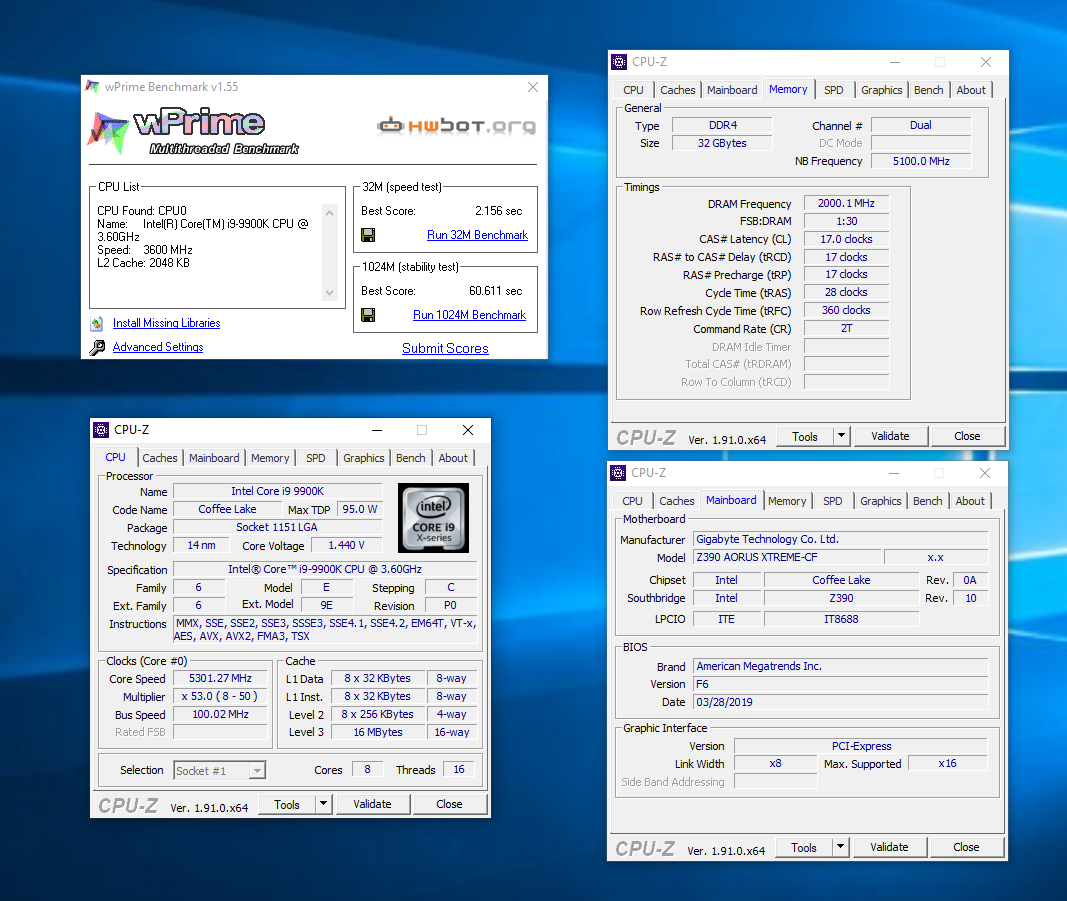The width and height of the screenshot is (1067, 901).
Task: Click the CPU-Z title bar icon of Memory window
Action: [619, 62]
